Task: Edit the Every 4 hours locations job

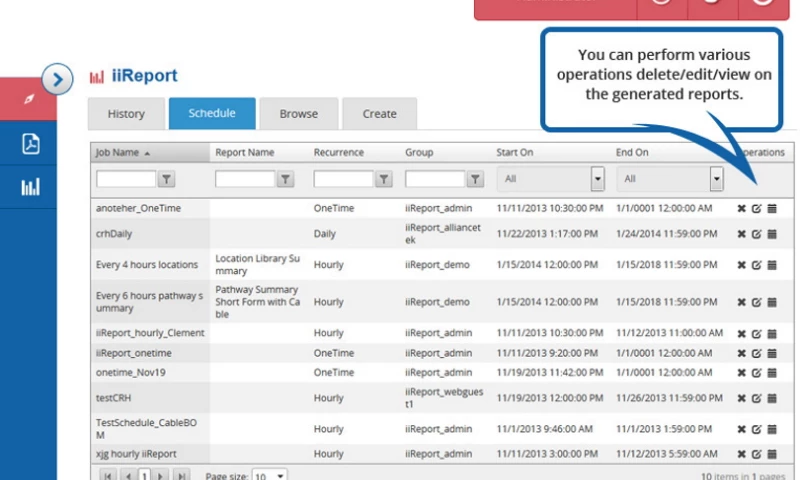Action: coord(756,265)
